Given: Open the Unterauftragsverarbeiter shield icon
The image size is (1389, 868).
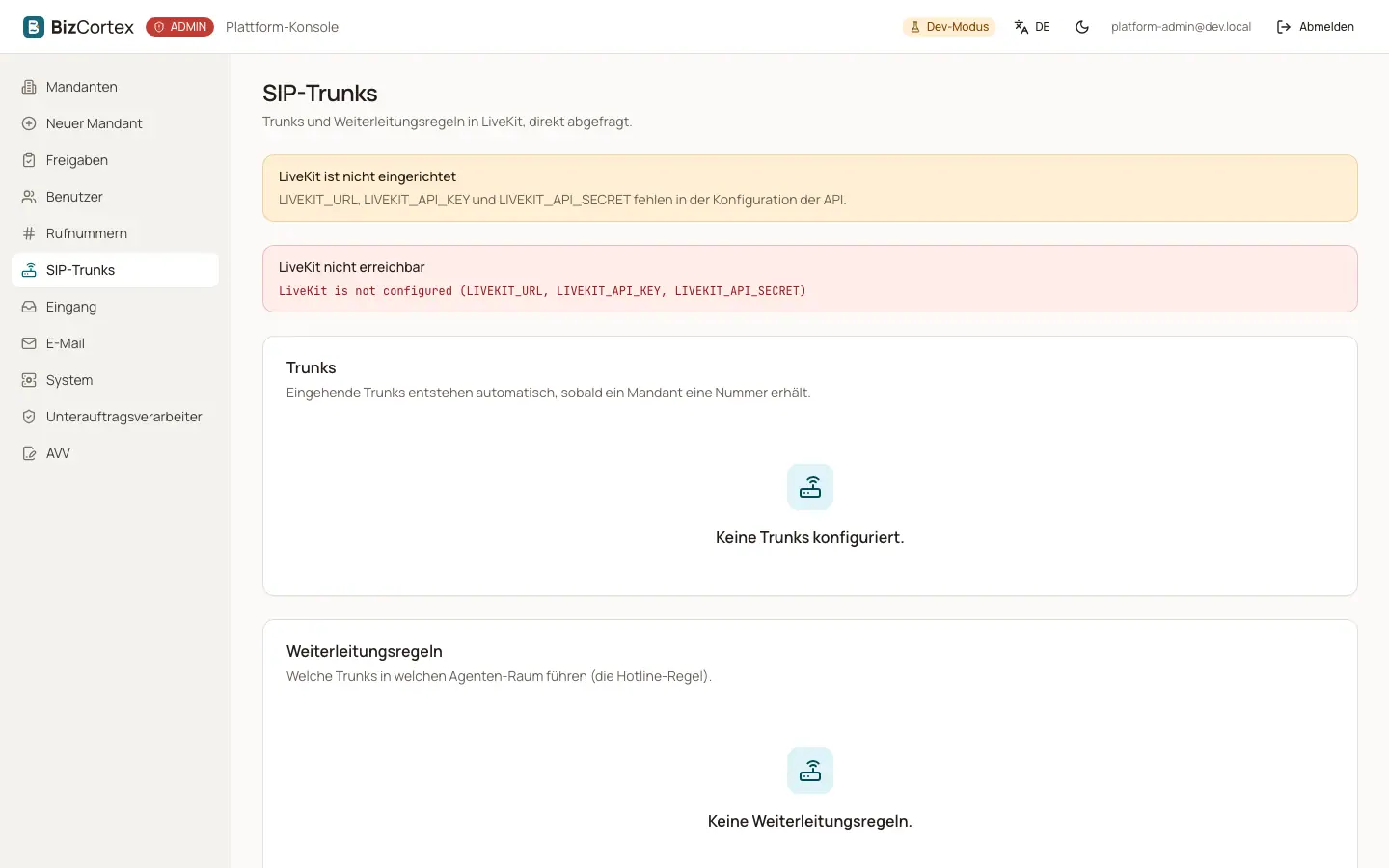Looking at the screenshot, I should 29,417.
